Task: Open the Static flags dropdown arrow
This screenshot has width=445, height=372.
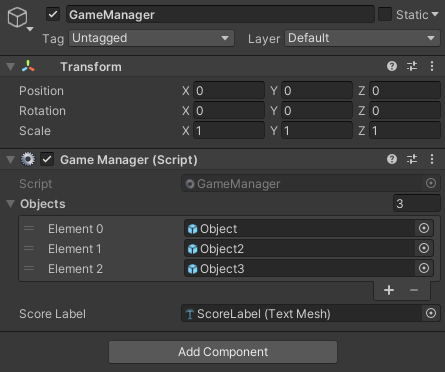Action: [435, 14]
